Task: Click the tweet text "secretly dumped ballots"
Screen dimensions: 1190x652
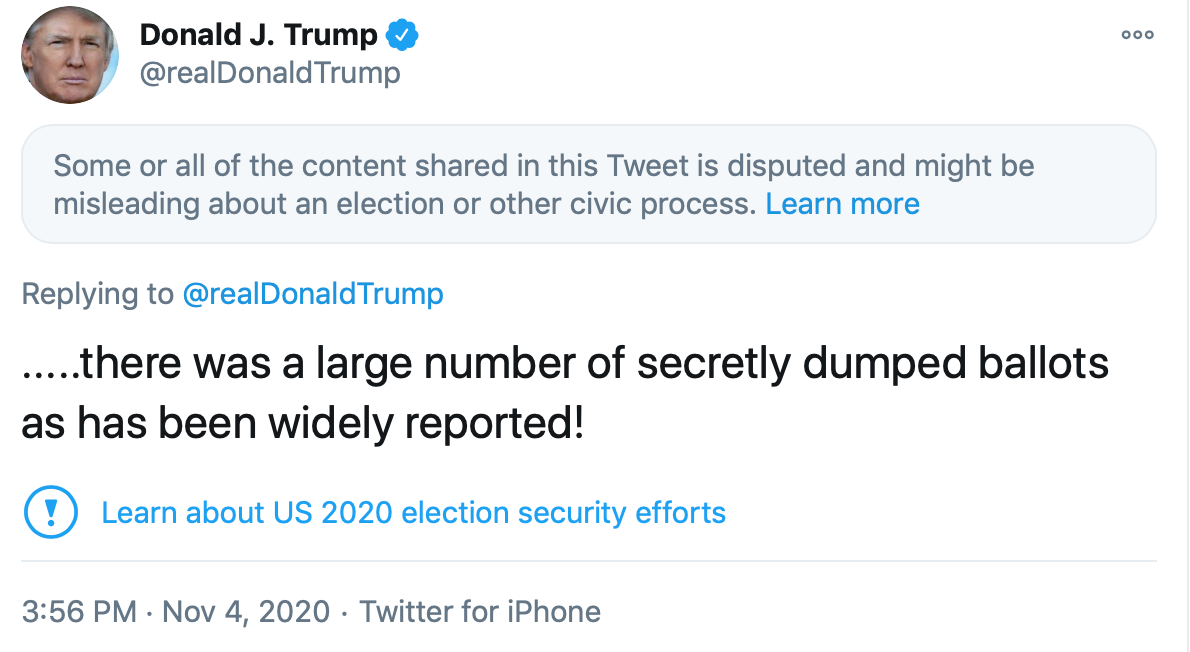Action: (x=872, y=364)
